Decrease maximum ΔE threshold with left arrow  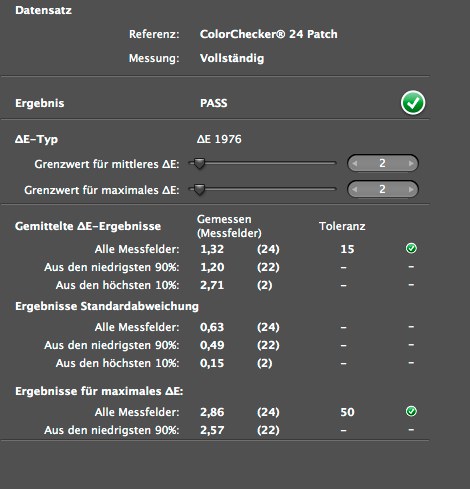pos(355,189)
